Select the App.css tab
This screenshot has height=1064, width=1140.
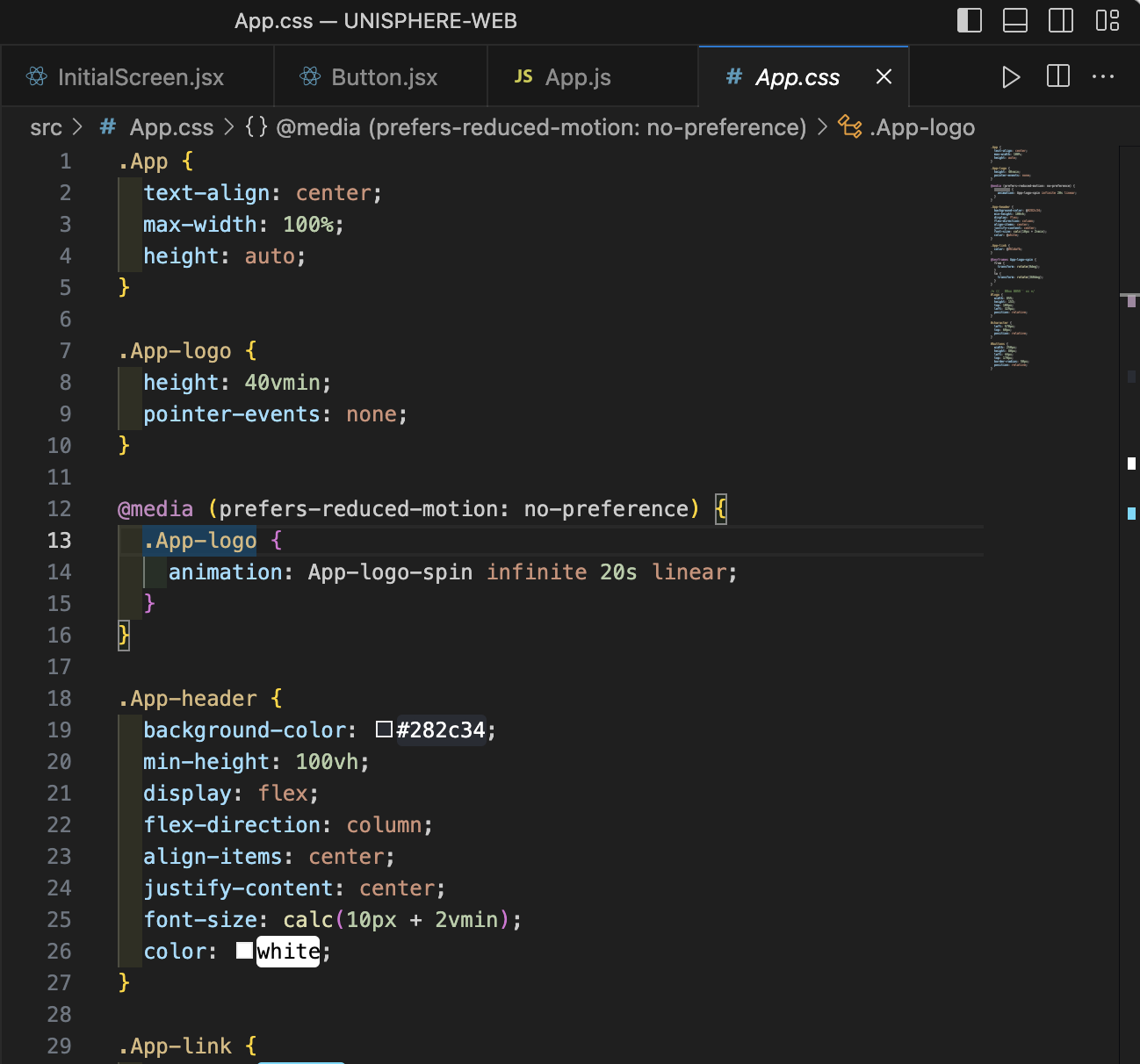click(x=803, y=77)
